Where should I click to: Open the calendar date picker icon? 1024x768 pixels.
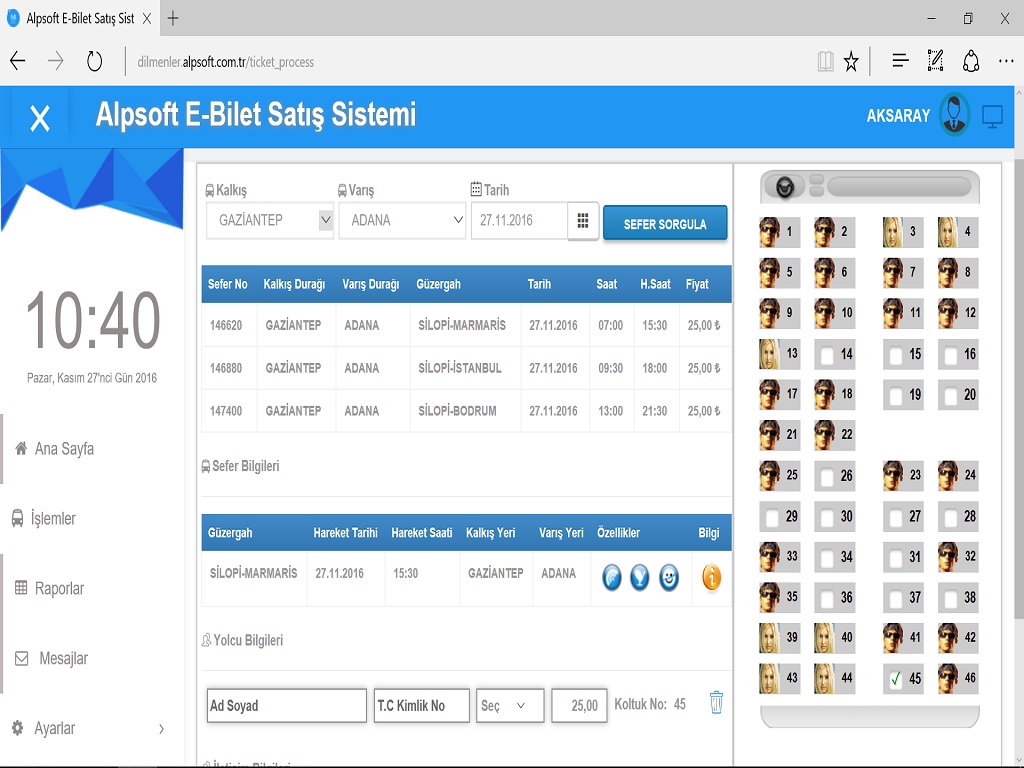[583, 221]
